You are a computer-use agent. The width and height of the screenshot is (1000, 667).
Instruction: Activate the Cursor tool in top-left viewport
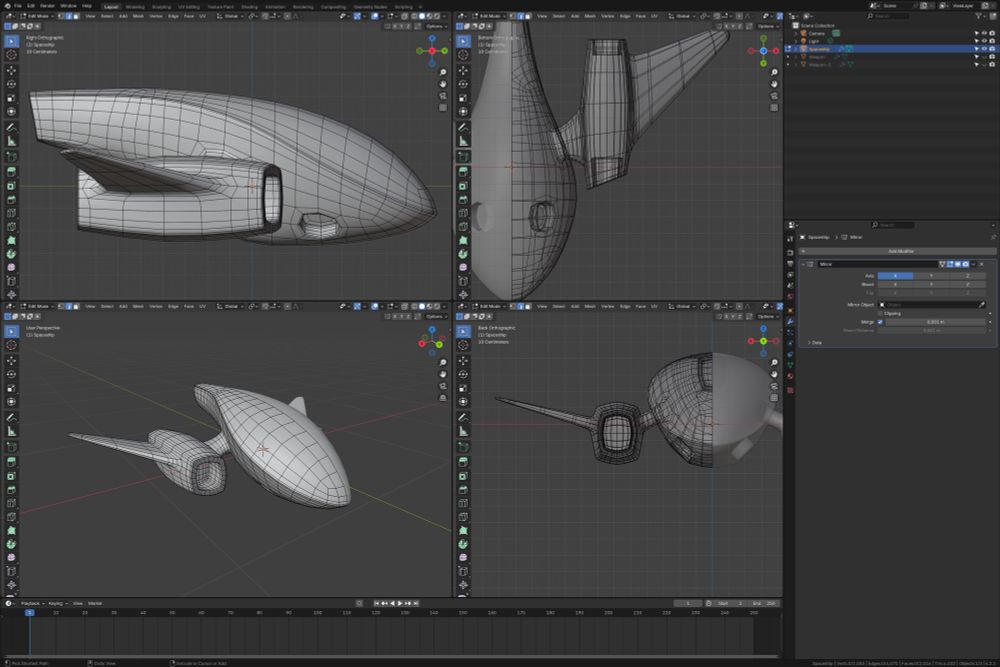click(12, 55)
